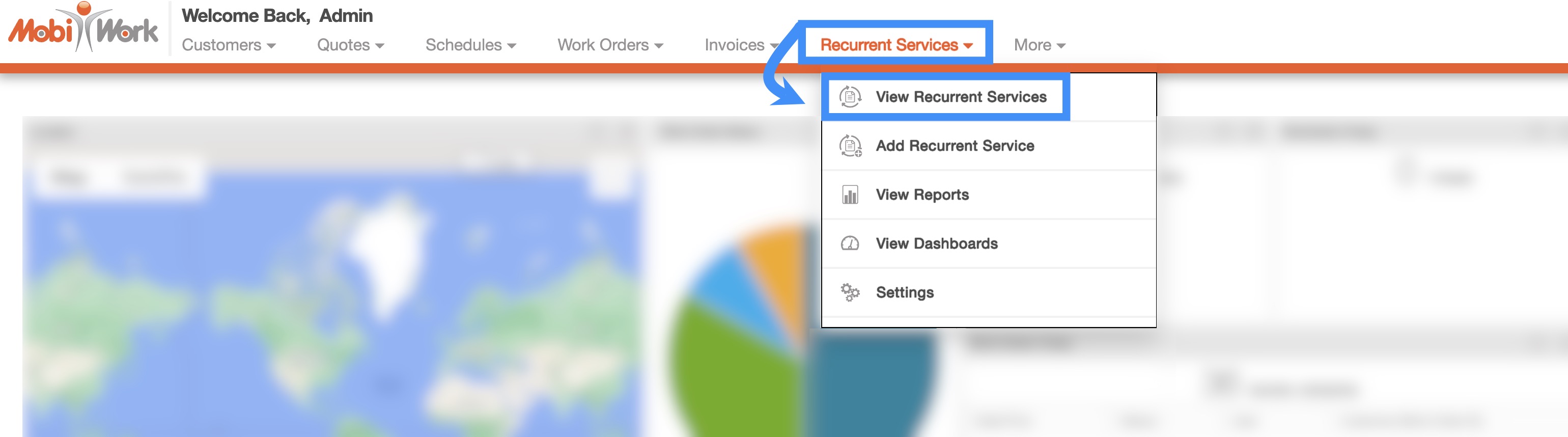Go to the View Dashboards label
This screenshot has height=437, width=1568.
tap(936, 243)
